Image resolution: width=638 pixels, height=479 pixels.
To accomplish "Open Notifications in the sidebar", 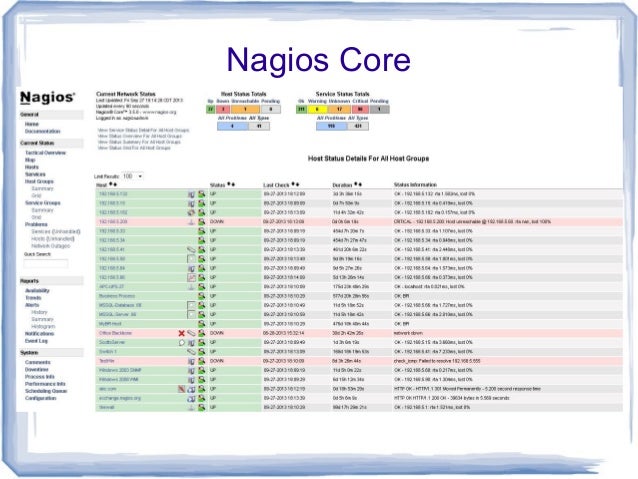I will click(39, 334).
